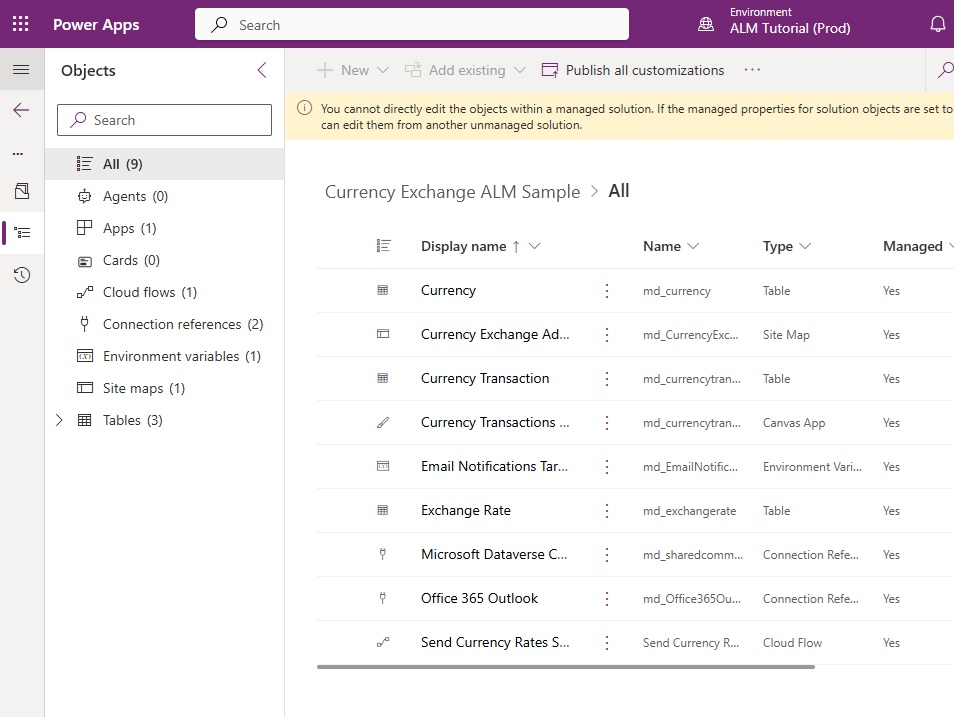Click the cloud flow icon of Send Currency Rates
The width and height of the screenshot is (954, 717).
click(383, 642)
